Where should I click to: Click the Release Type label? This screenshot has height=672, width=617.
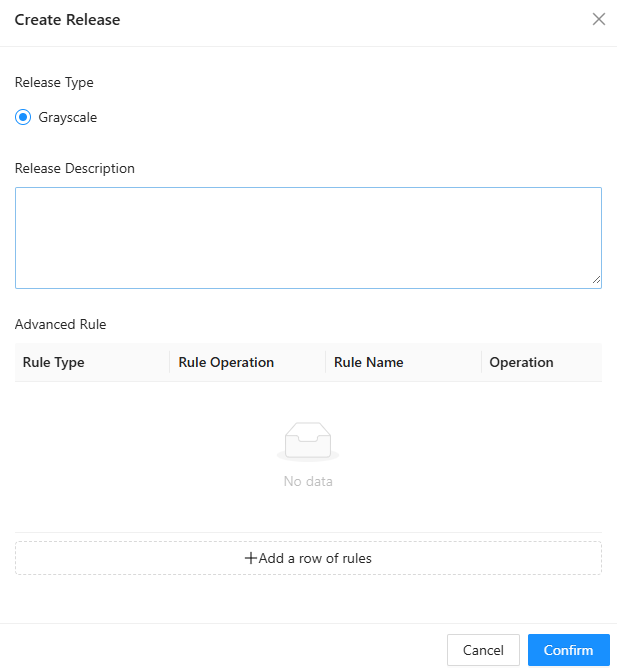click(54, 82)
